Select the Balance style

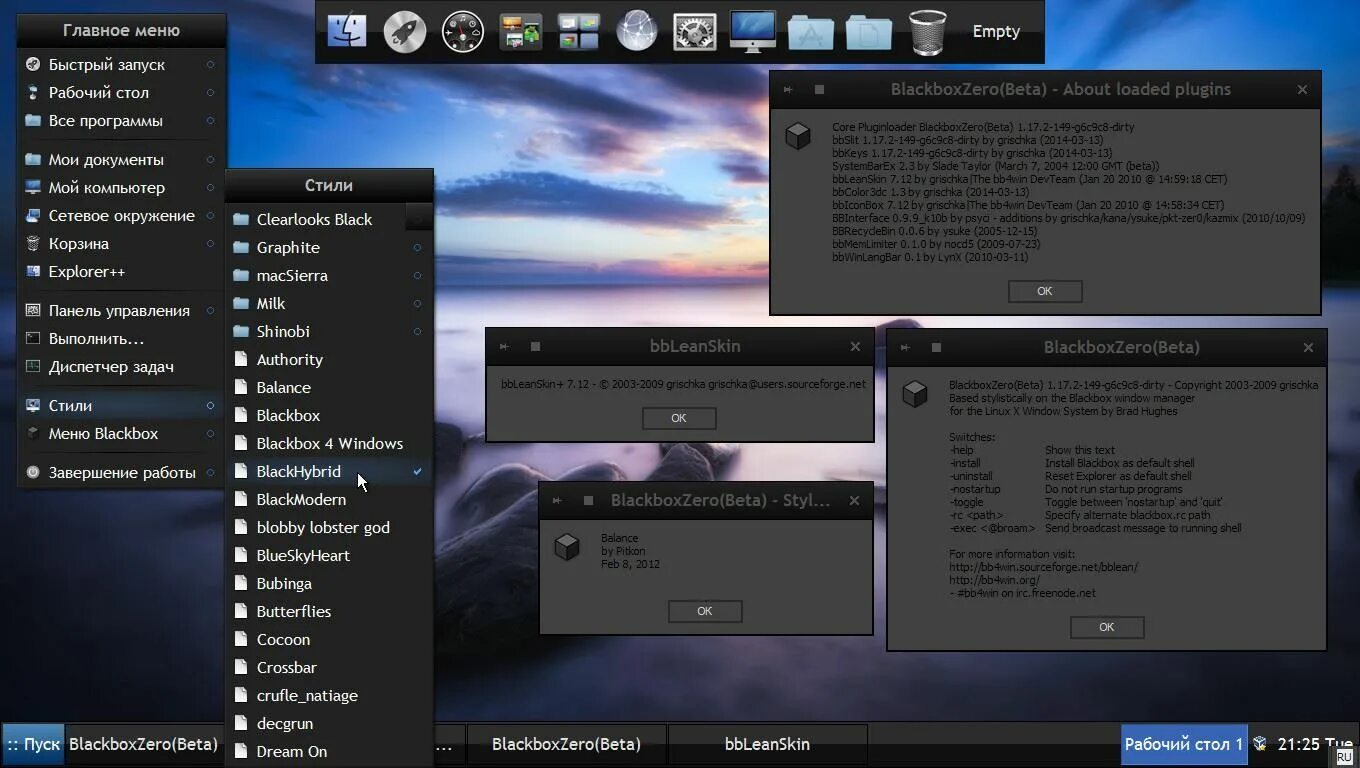pos(329,387)
